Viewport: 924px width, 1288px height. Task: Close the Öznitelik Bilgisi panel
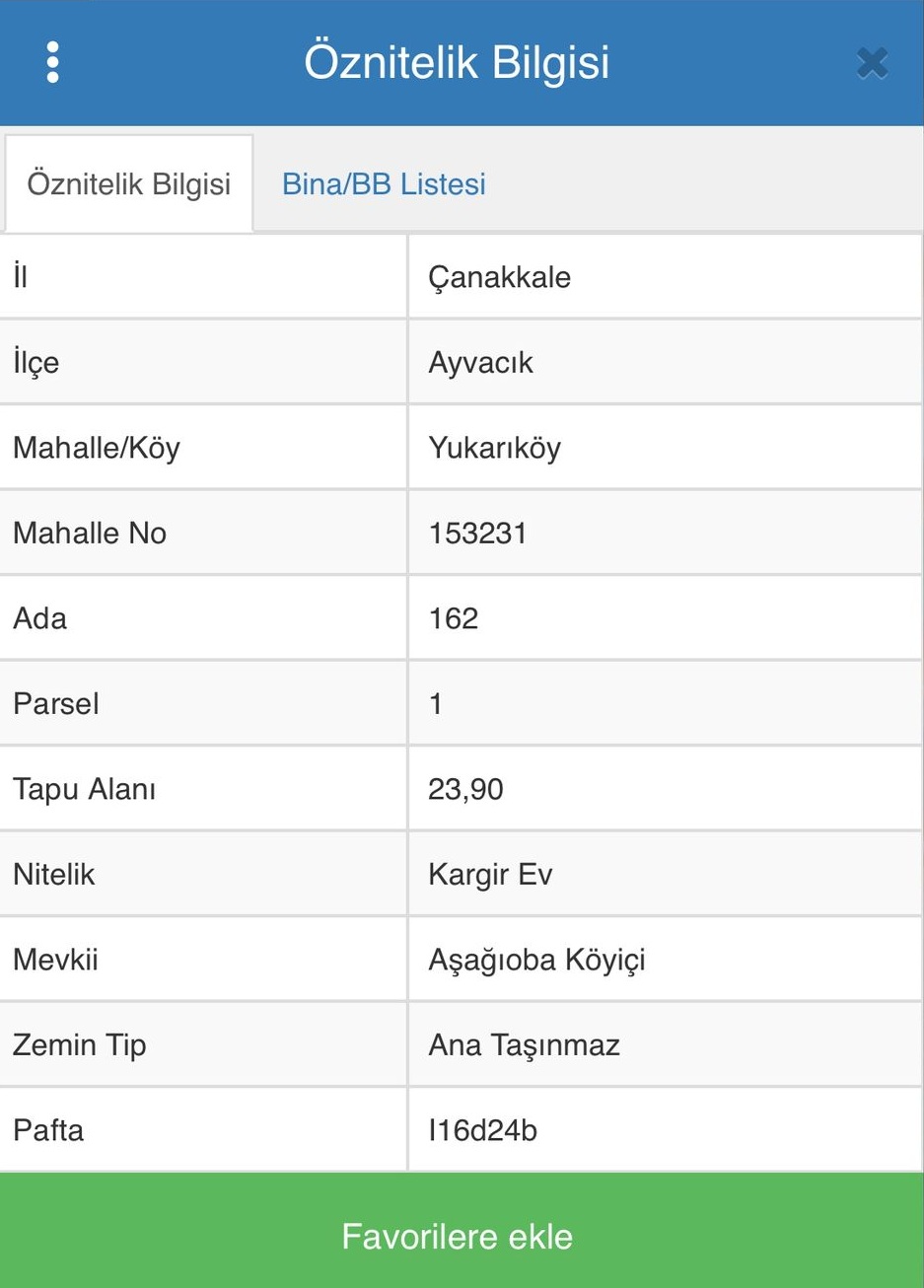(872, 63)
